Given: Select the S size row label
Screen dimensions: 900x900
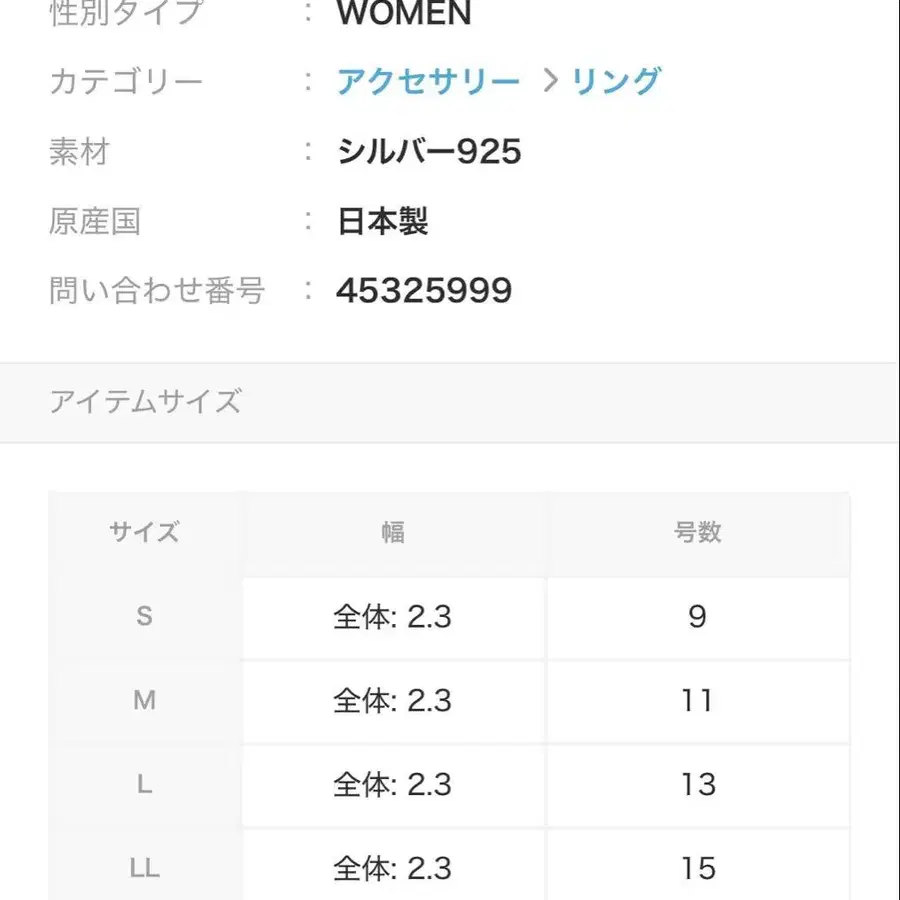Looking at the screenshot, I should (x=145, y=617).
